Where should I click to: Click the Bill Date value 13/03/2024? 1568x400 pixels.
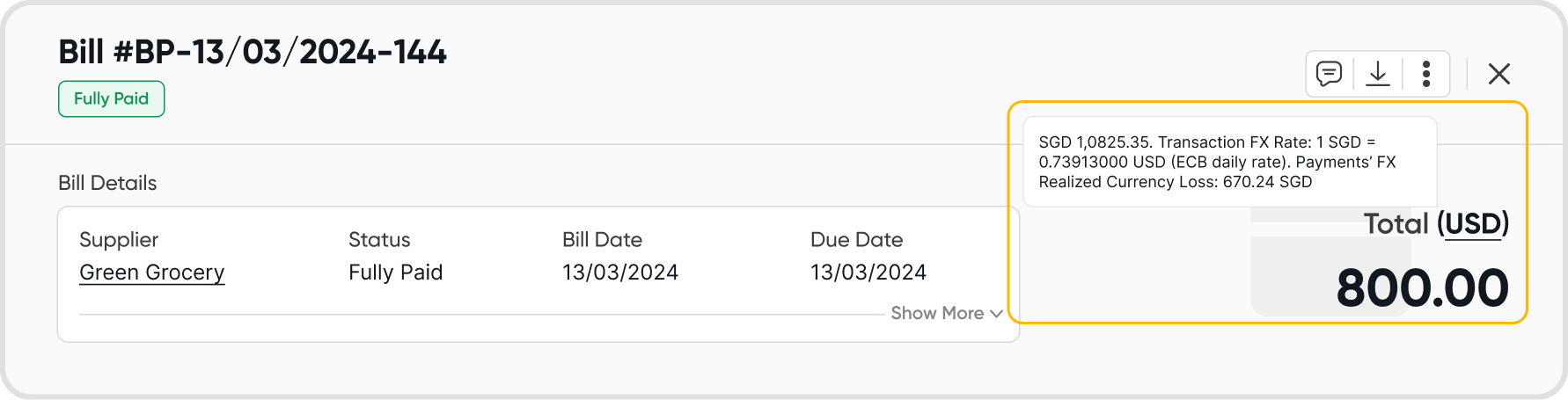tap(619, 273)
